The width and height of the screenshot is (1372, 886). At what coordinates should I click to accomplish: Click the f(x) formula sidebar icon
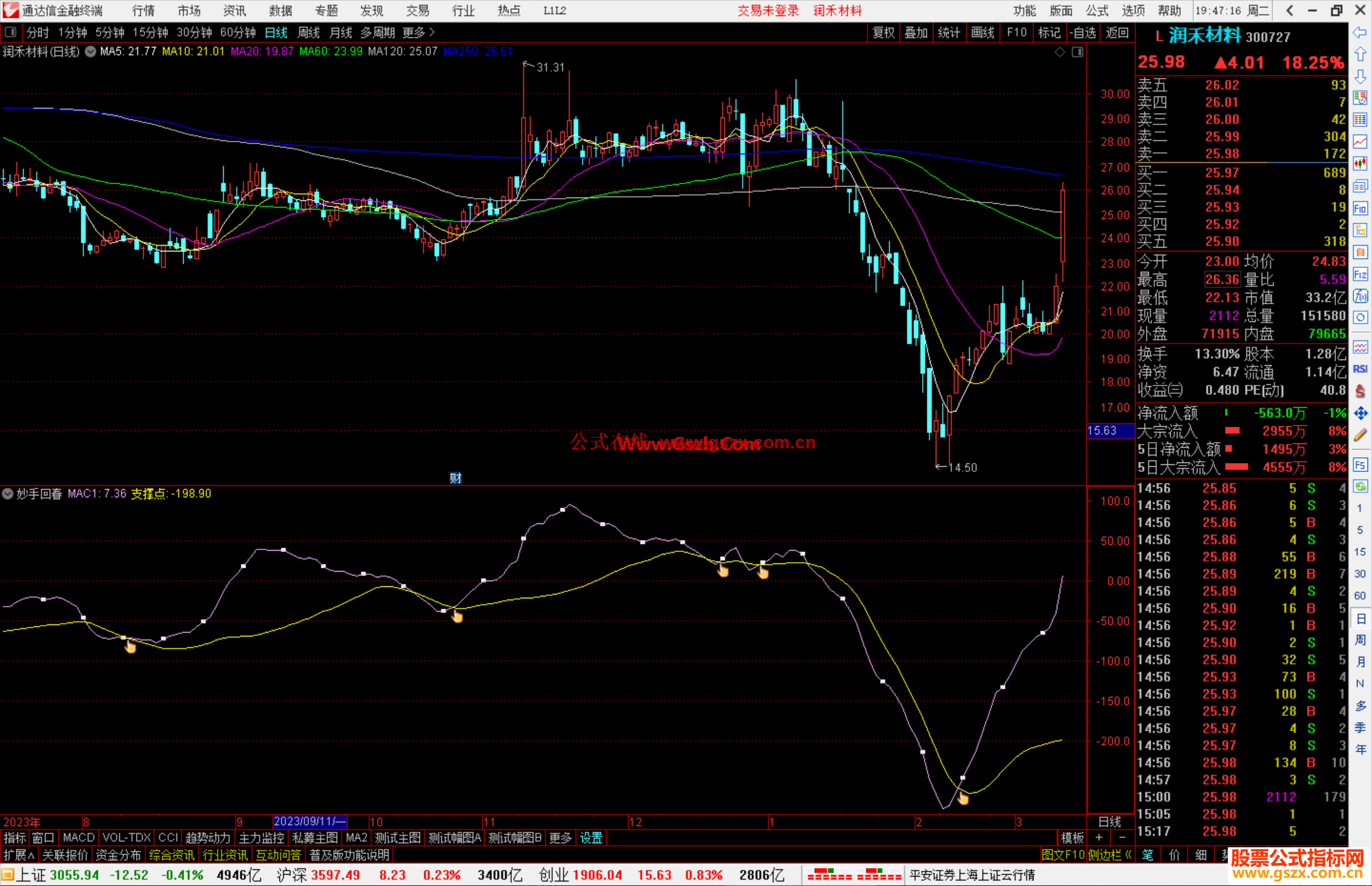(x=1360, y=296)
